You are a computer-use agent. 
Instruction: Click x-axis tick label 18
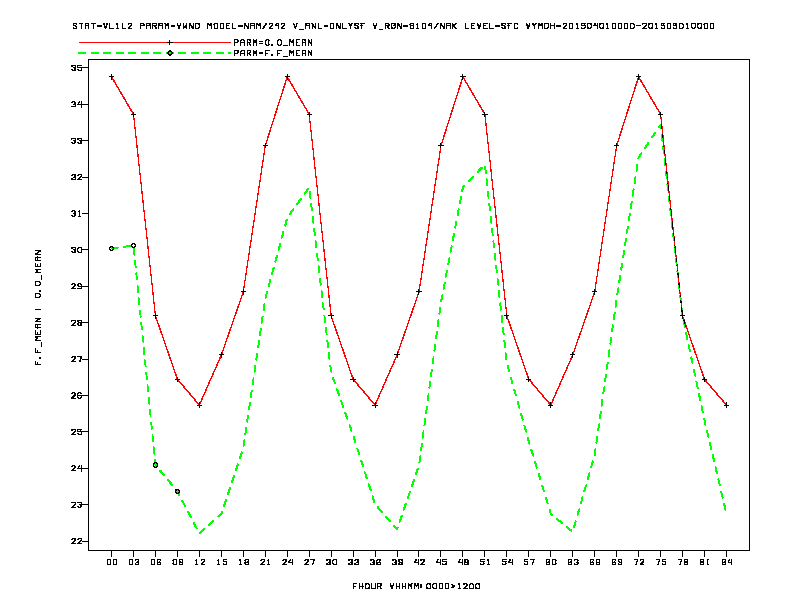pyautogui.click(x=243, y=562)
